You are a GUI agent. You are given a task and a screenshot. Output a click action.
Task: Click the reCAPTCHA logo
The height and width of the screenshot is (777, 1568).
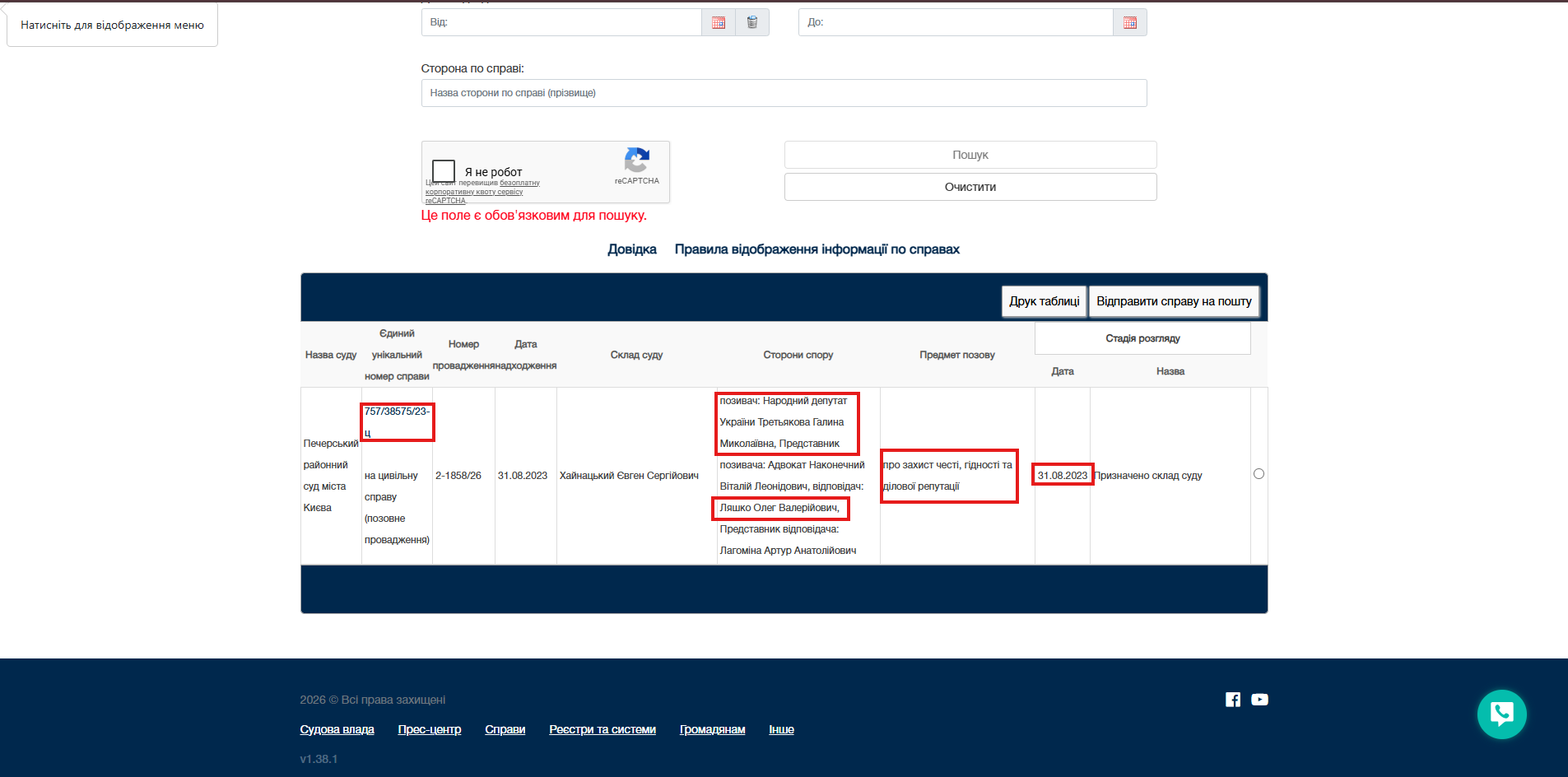(637, 161)
